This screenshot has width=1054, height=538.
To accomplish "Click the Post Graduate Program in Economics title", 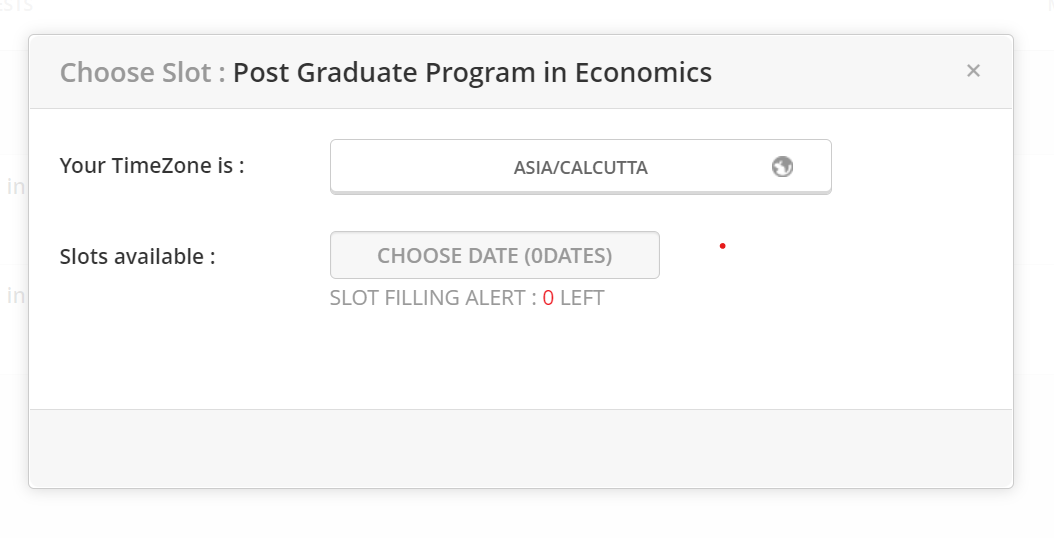I will tap(472, 73).
